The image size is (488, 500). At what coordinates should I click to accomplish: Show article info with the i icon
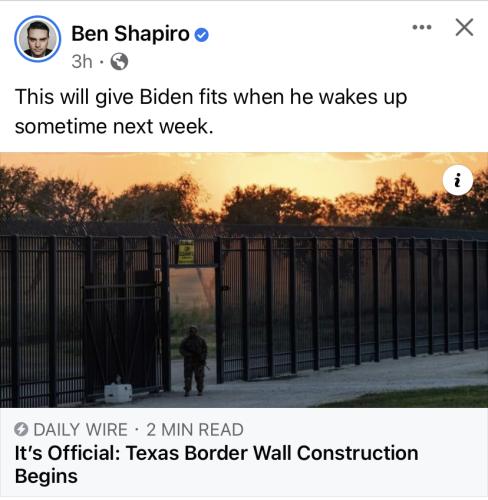(458, 180)
